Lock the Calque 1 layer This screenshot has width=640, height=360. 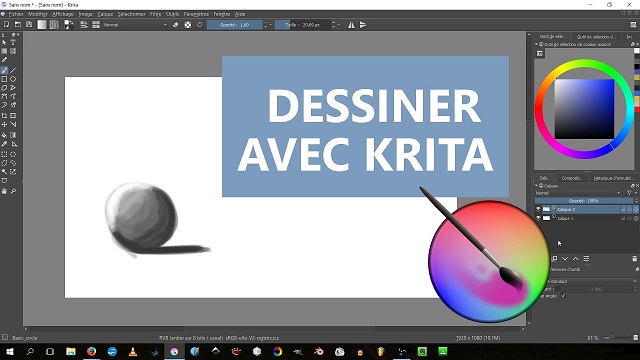(623, 218)
